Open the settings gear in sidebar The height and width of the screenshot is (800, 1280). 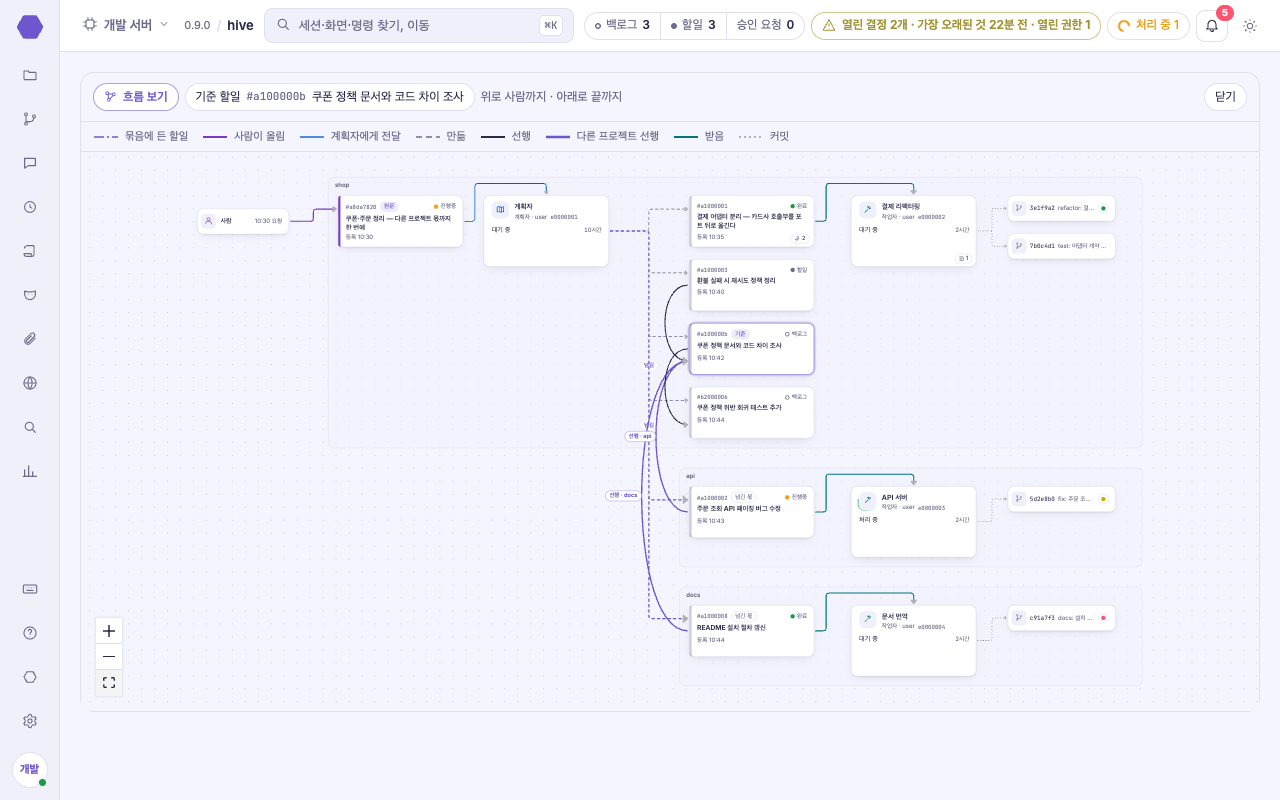pyautogui.click(x=30, y=721)
